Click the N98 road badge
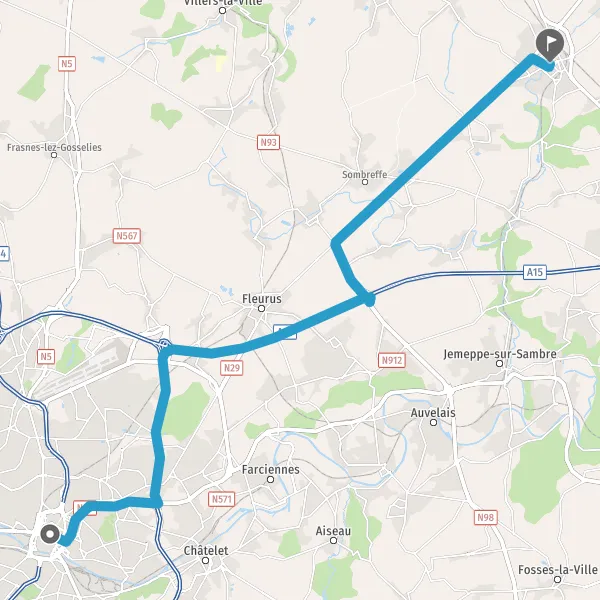This screenshot has width=600, height=600. click(486, 517)
